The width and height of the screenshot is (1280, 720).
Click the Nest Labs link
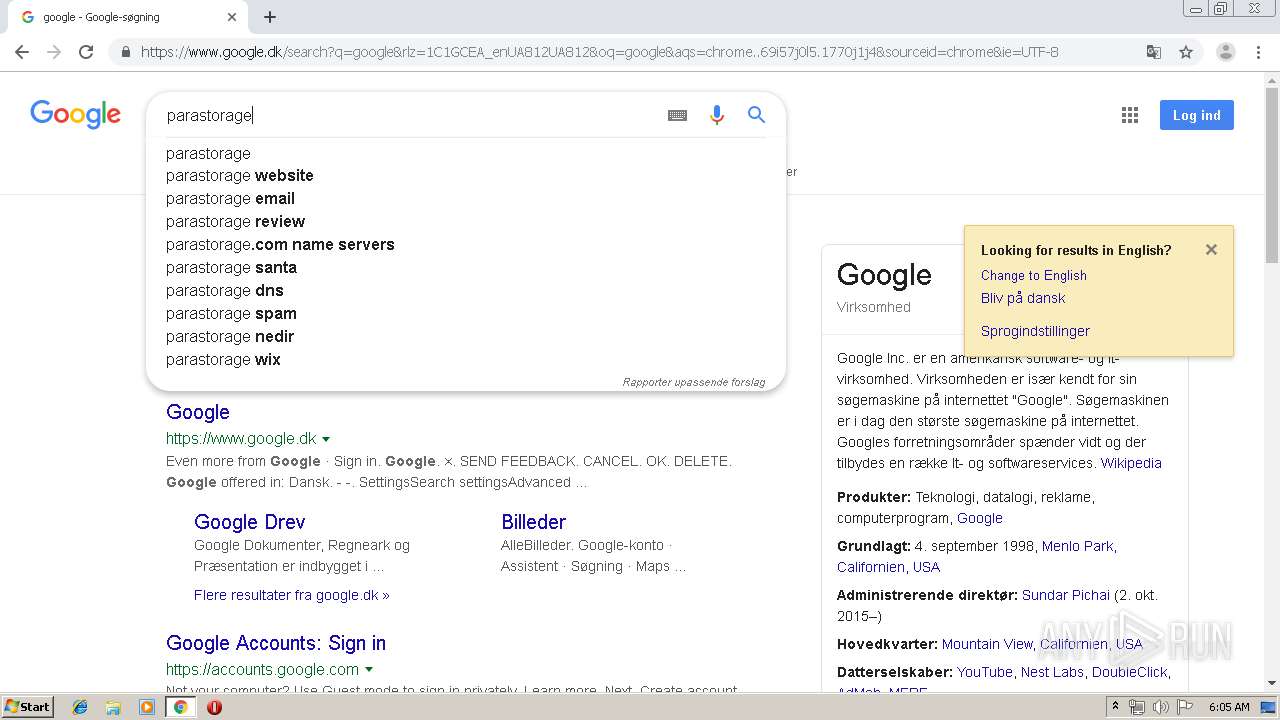[1052, 672]
